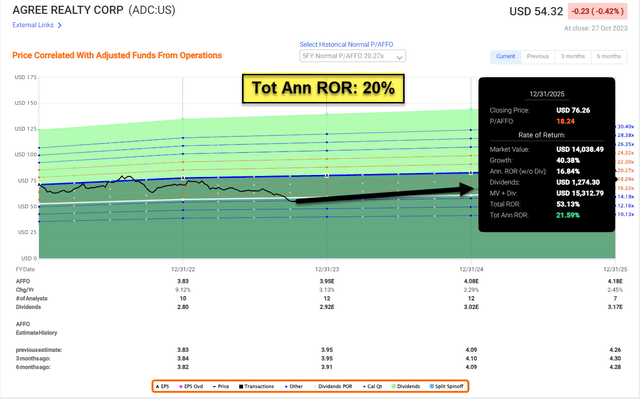Select the Current tab

505,56
